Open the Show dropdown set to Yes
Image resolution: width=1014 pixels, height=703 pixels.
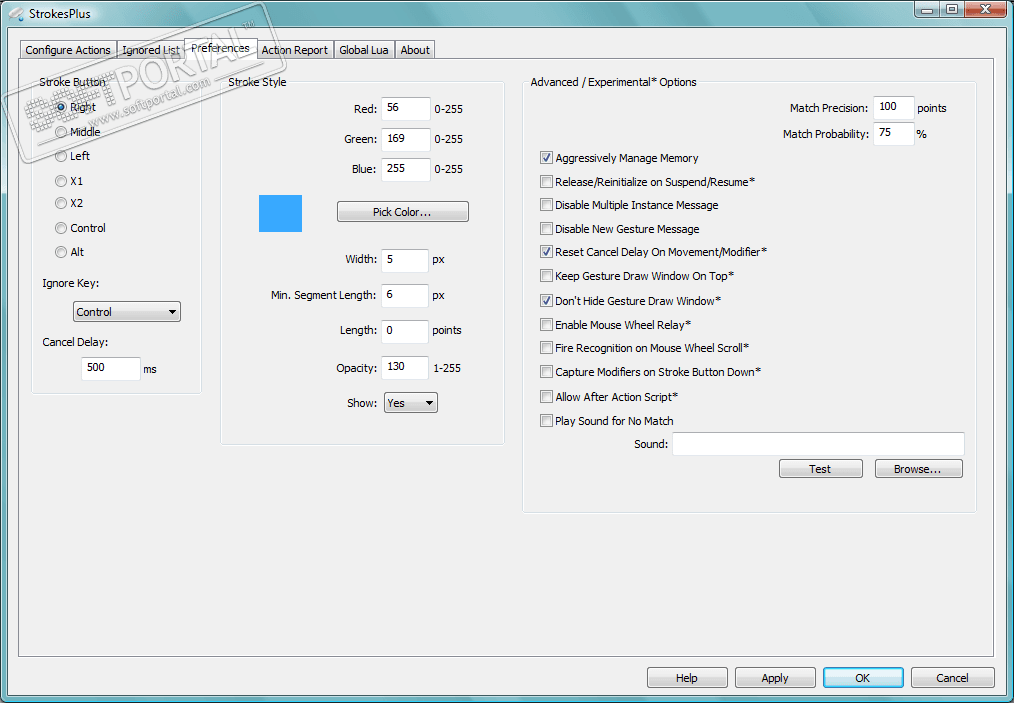click(x=411, y=403)
